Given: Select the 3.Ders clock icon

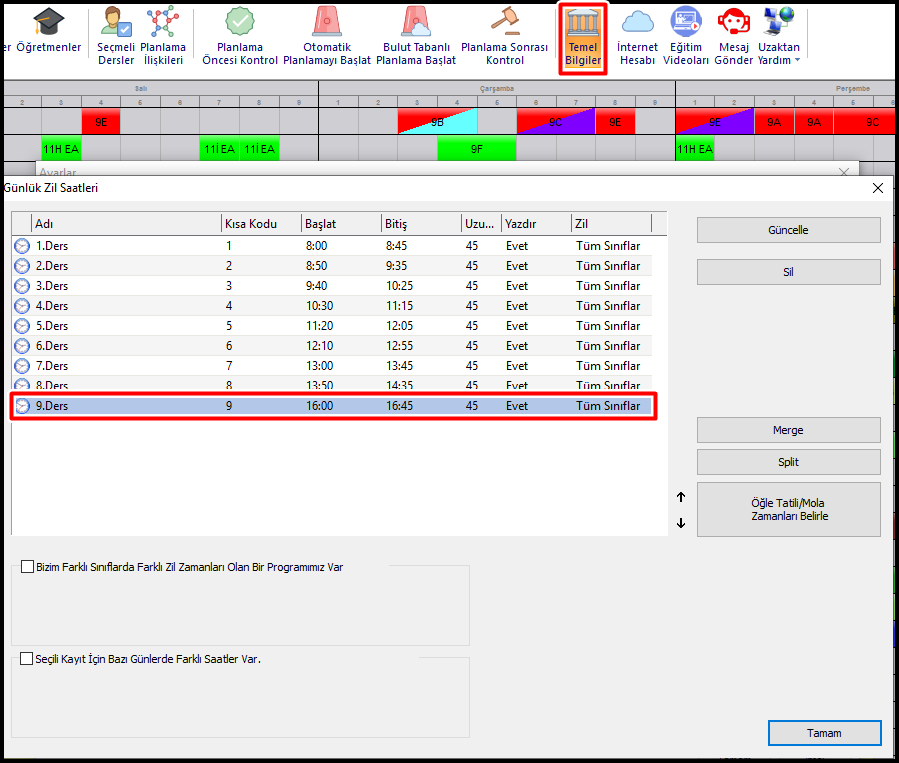Looking at the screenshot, I should 22,286.
